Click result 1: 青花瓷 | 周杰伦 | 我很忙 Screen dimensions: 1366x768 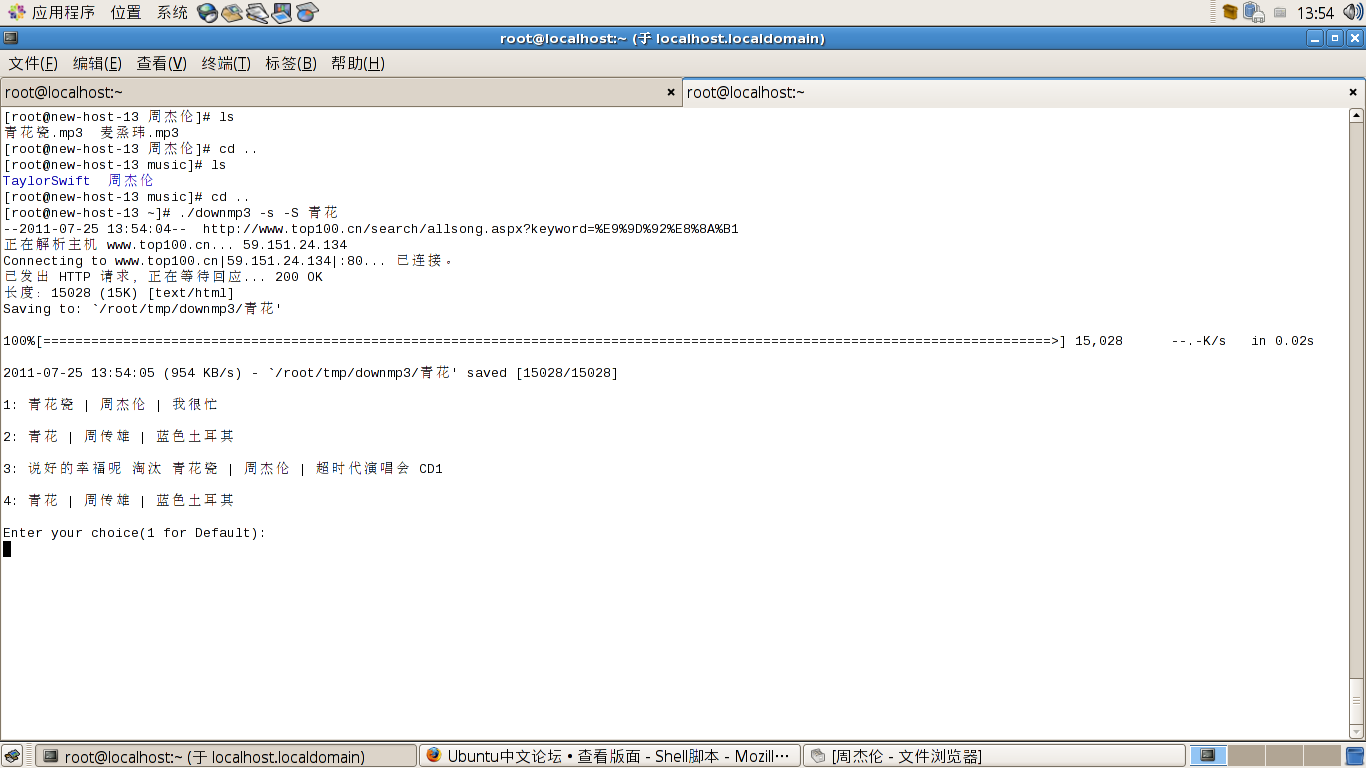[110, 405]
